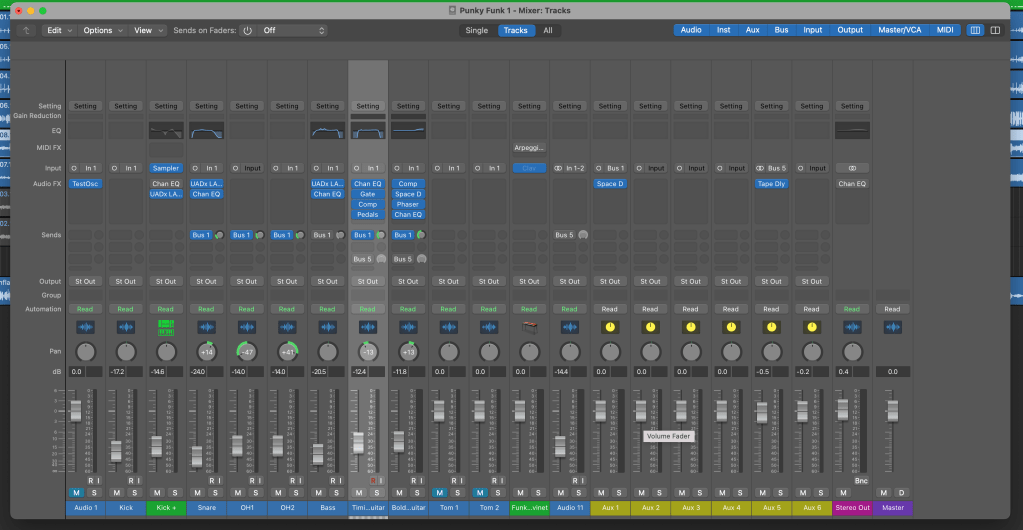1023x530 pixels.
Task: Click the Snare channel waveform icon
Action: click(206, 327)
